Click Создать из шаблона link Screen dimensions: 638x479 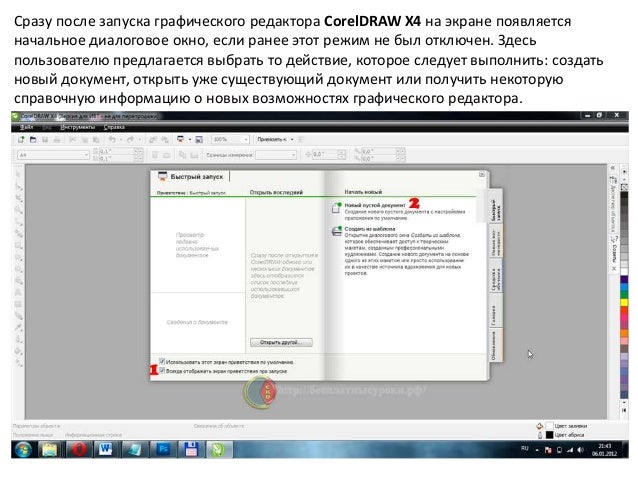[x=369, y=229]
